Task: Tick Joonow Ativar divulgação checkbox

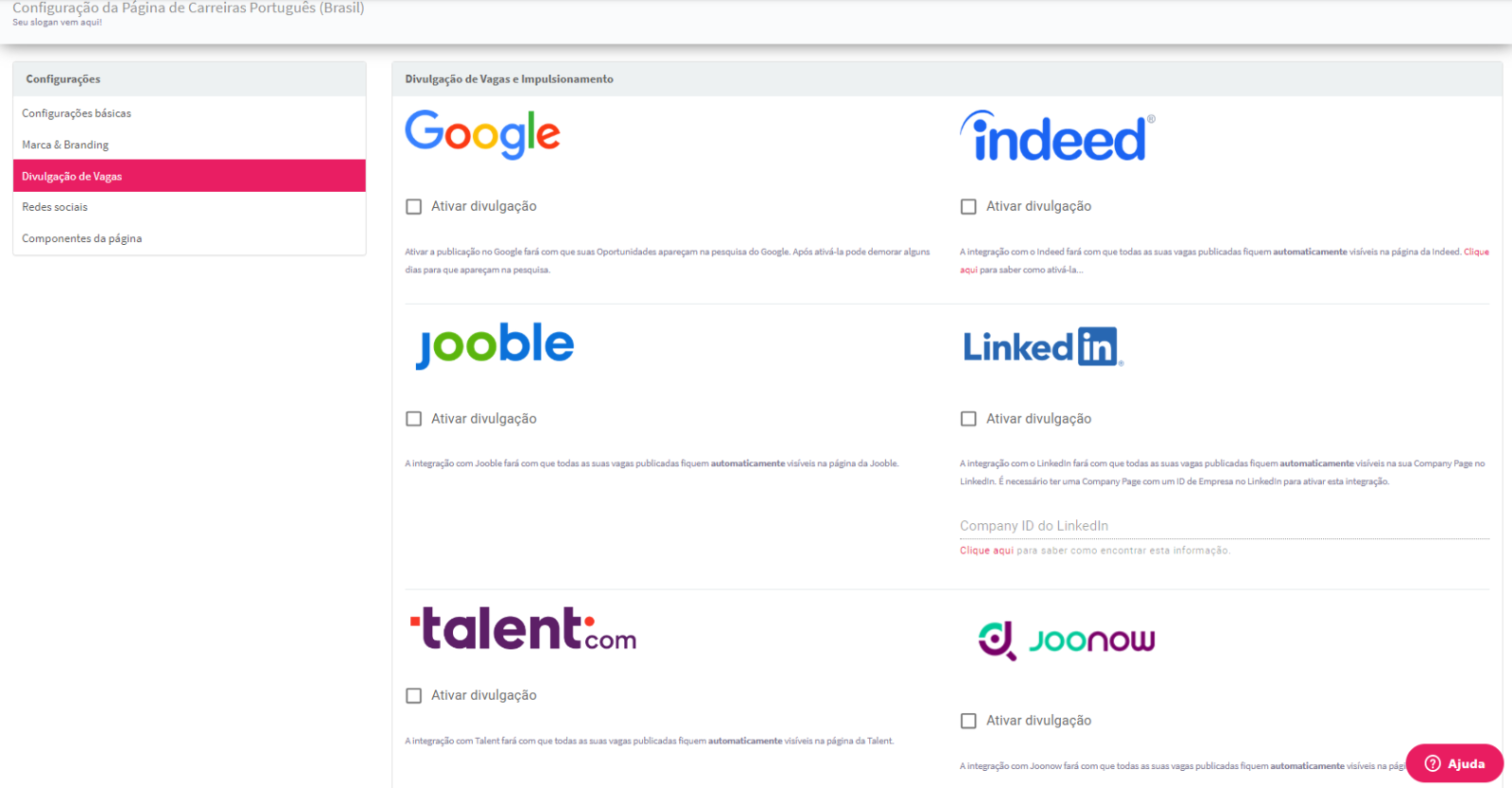Action: (969, 721)
